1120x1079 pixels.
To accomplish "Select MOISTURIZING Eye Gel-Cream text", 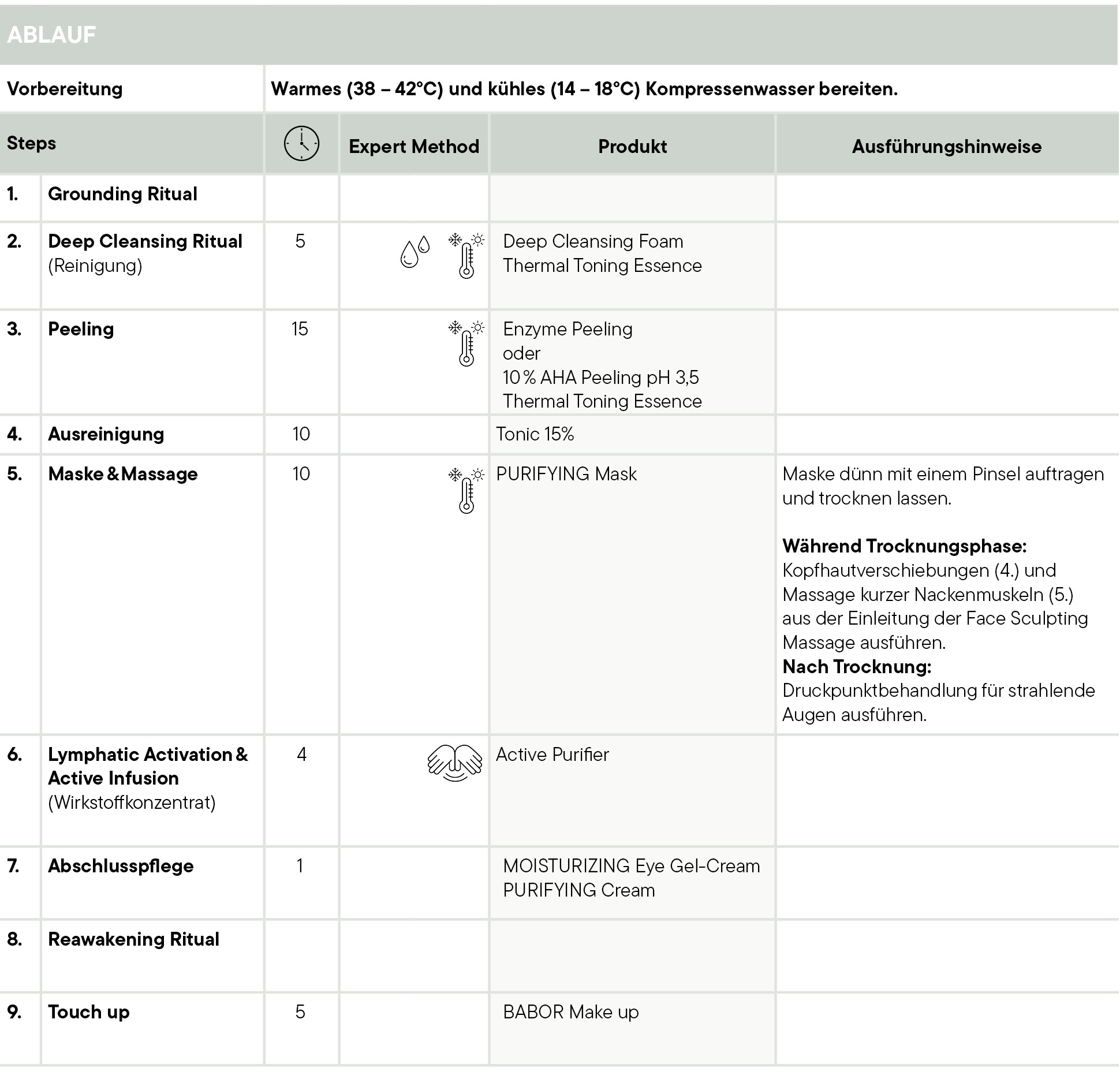I will (631, 866).
